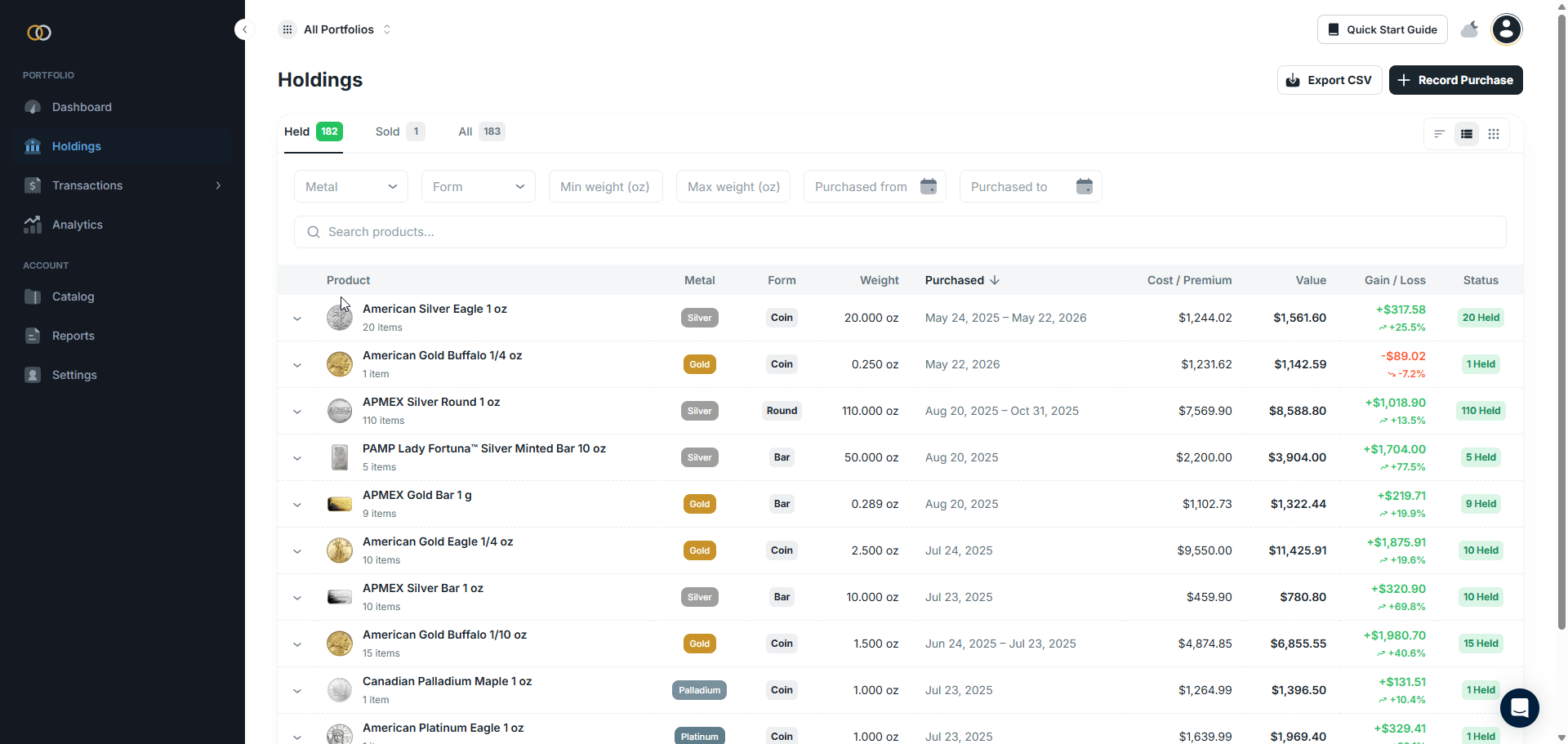Open the chat support widget

pyautogui.click(x=1519, y=708)
